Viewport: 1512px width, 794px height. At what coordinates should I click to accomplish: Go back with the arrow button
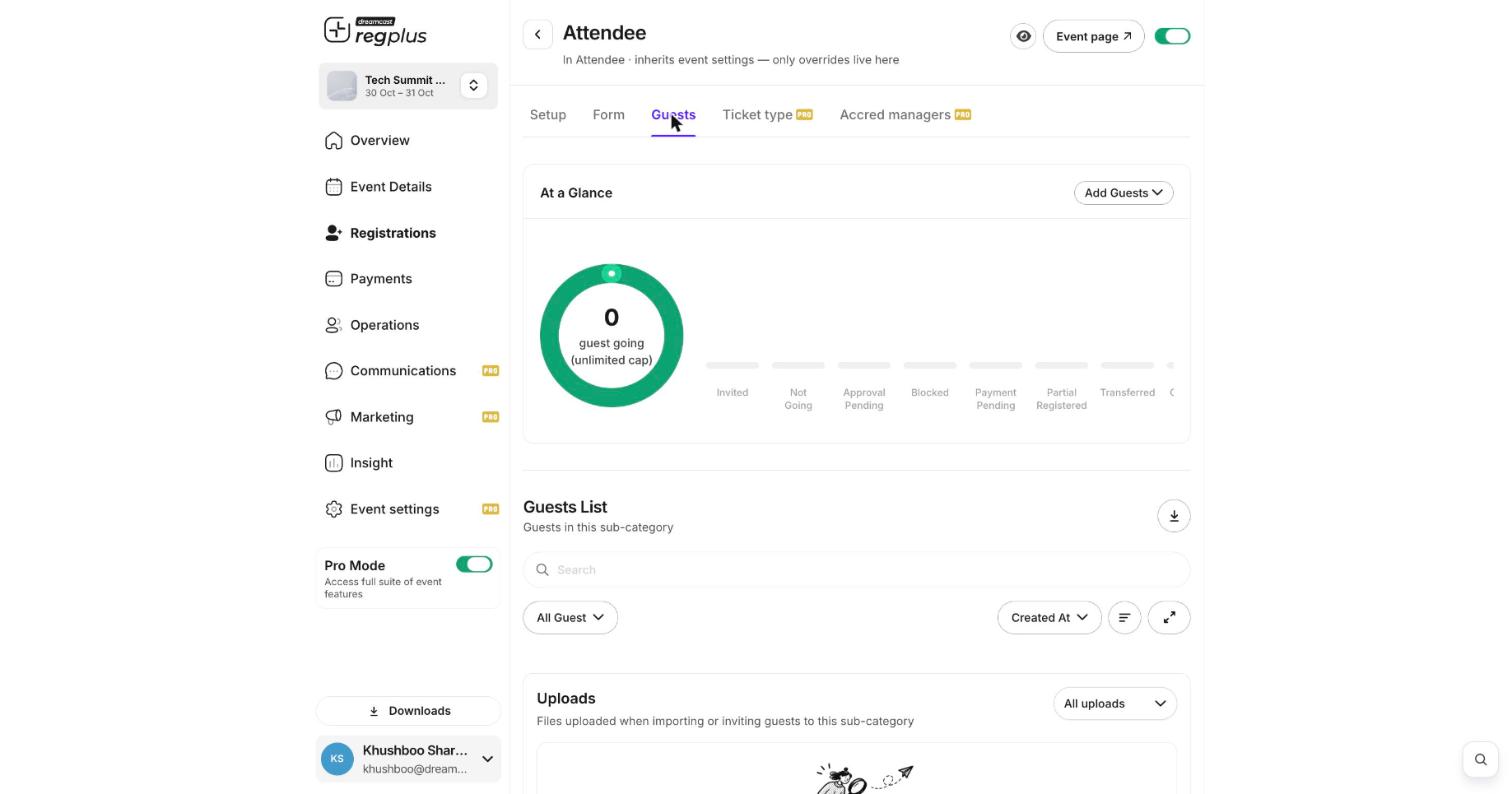coord(538,35)
